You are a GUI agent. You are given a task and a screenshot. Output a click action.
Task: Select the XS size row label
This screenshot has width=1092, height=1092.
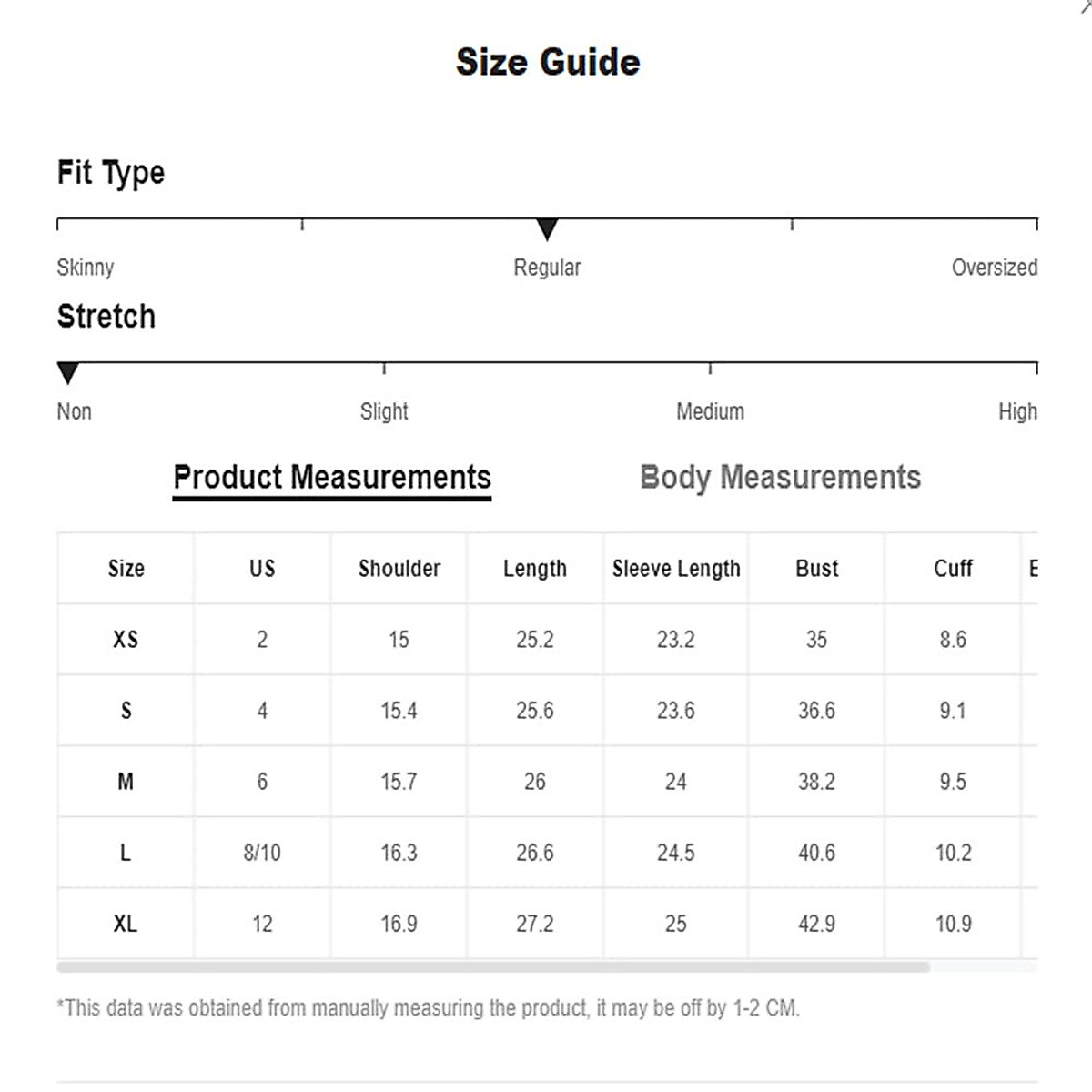(126, 640)
